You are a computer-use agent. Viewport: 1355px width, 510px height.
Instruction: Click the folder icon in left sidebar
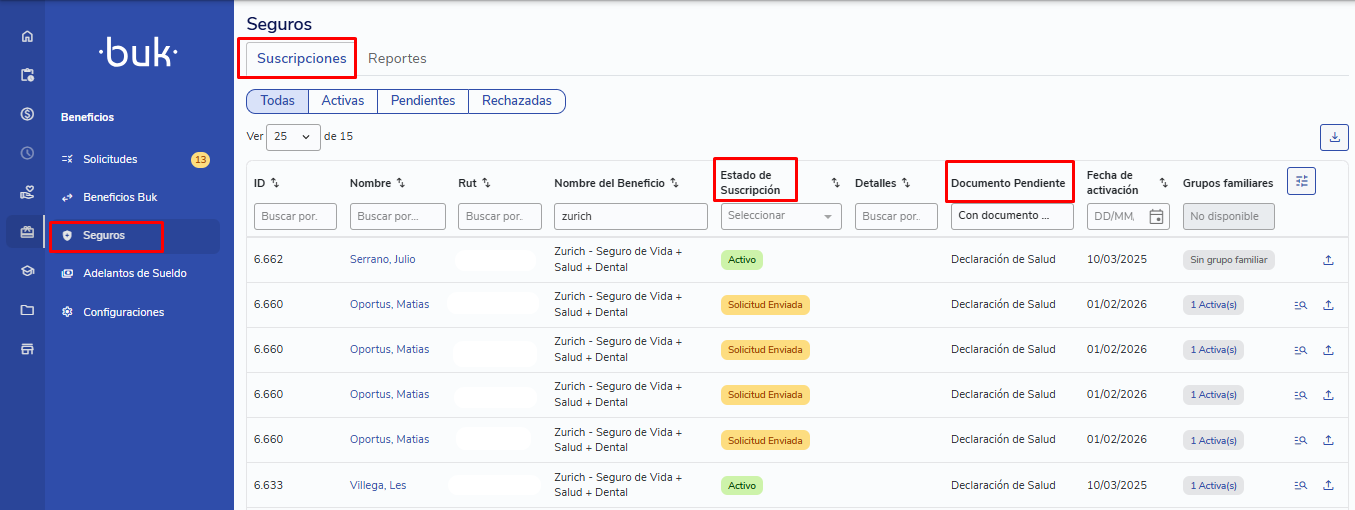27,310
